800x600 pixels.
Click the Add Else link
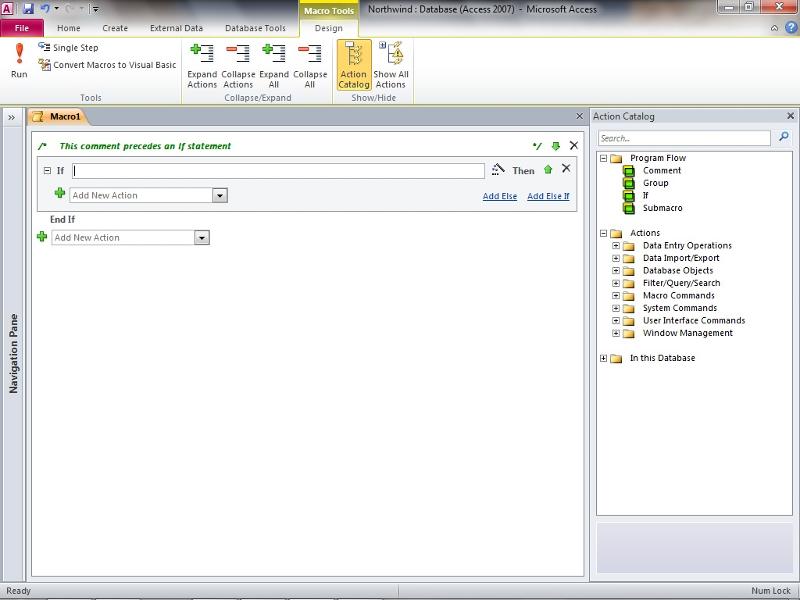[x=499, y=196]
